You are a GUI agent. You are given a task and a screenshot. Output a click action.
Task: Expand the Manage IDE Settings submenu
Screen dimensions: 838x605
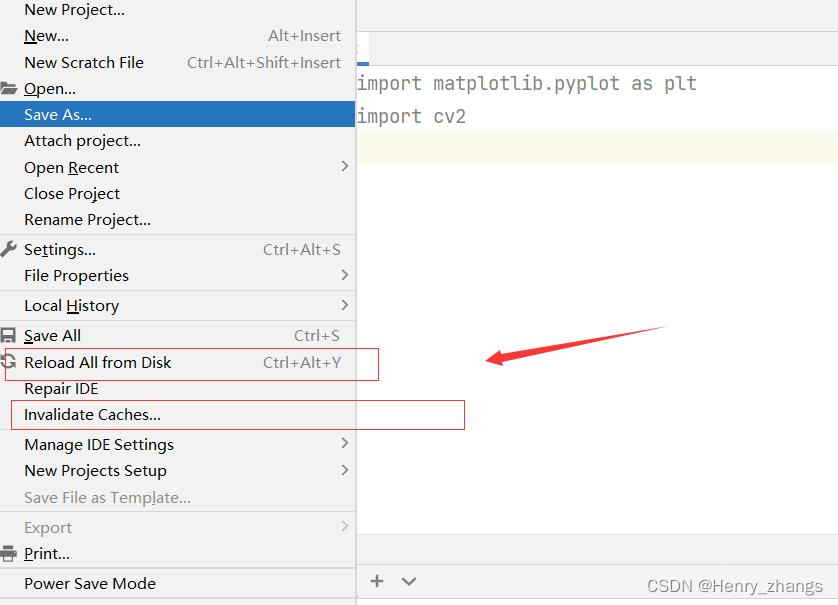[x=344, y=444]
